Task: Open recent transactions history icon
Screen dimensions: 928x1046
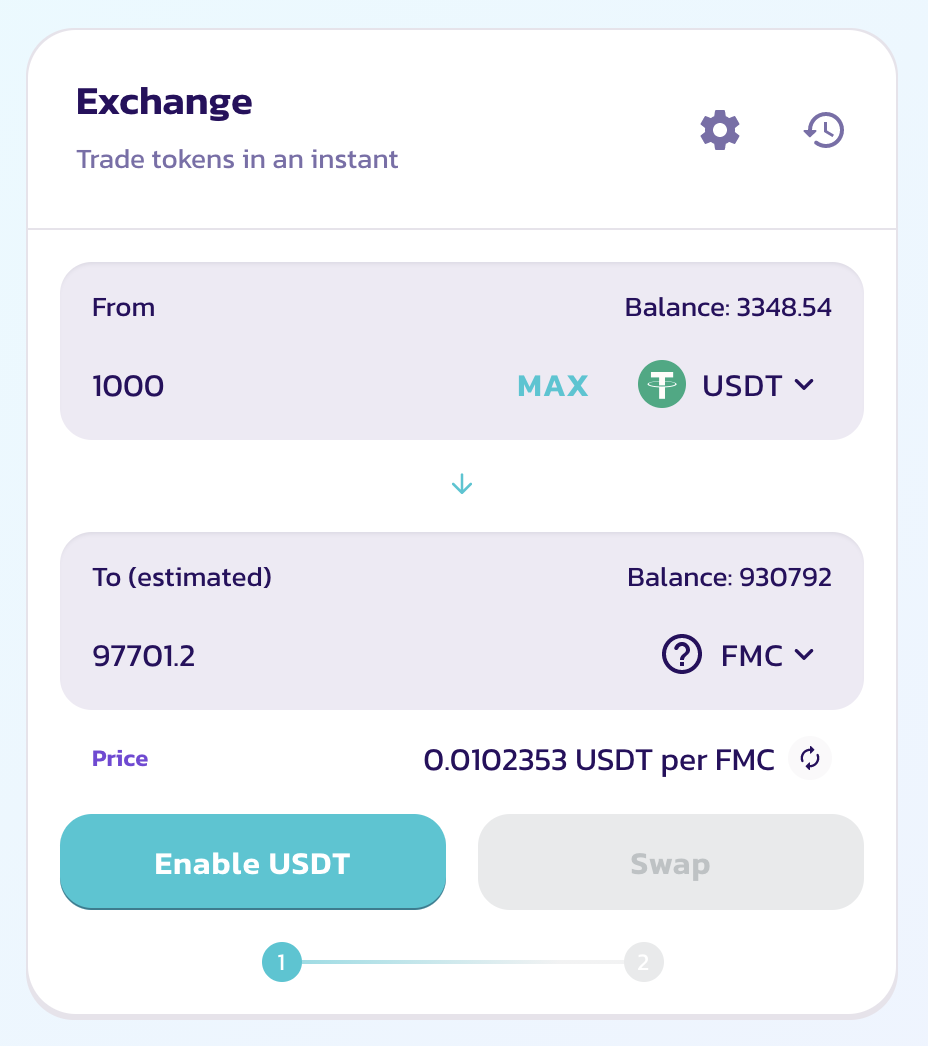Action: [824, 130]
